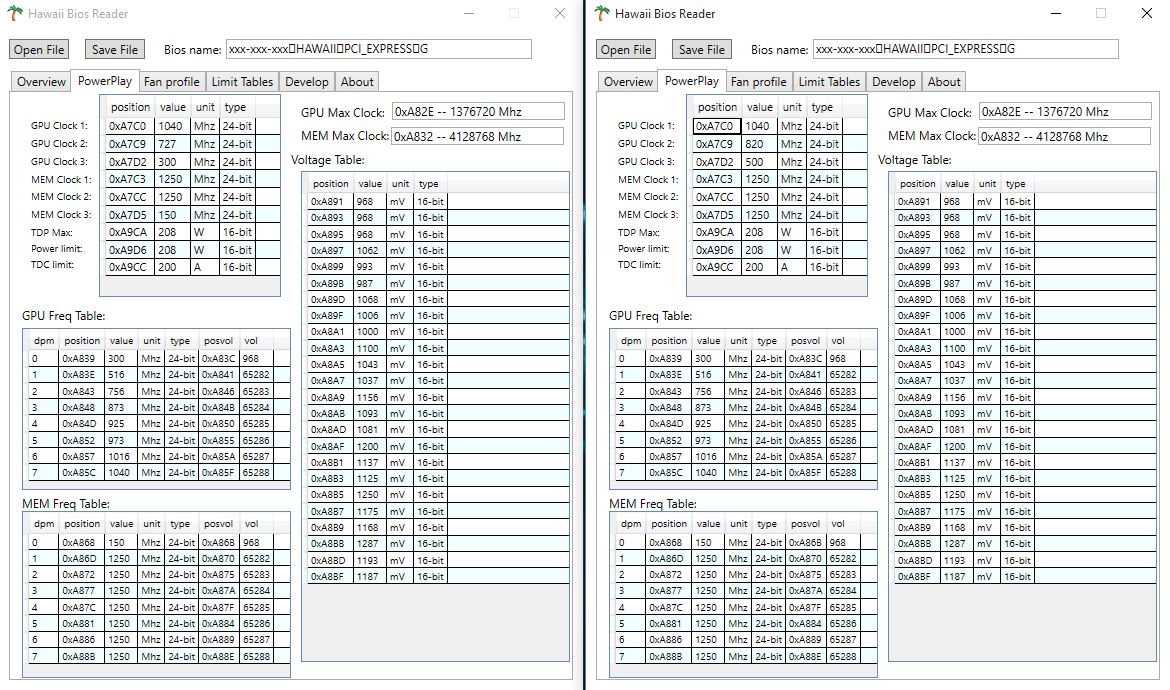Select the Develop tab in left window
Viewport: 1170px width, 690px height.
pos(306,82)
